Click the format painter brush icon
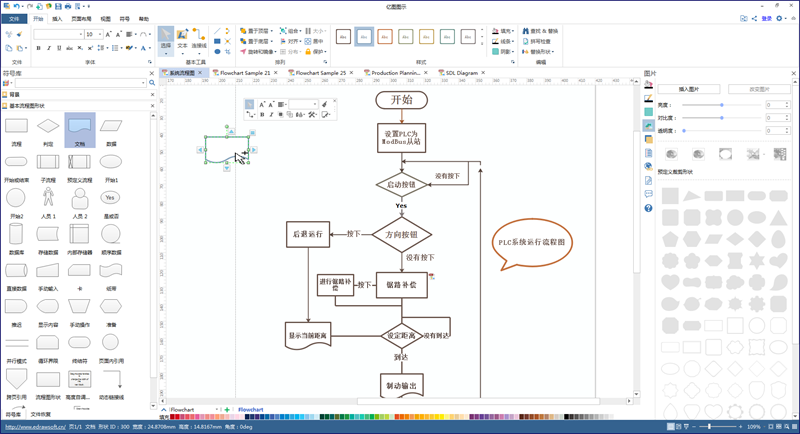The width and height of the screenshot is (800, 434). click(19, 34)
